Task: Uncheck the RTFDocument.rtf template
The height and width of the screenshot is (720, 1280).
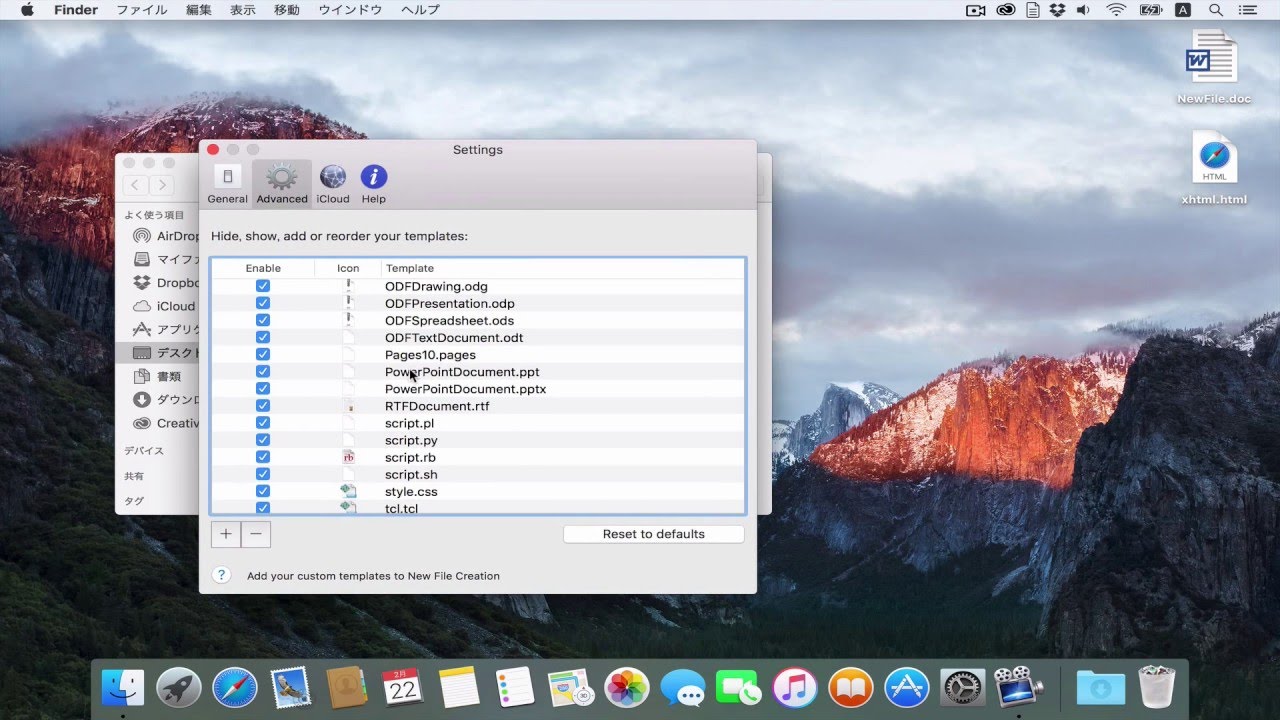Action: (263, 405)
